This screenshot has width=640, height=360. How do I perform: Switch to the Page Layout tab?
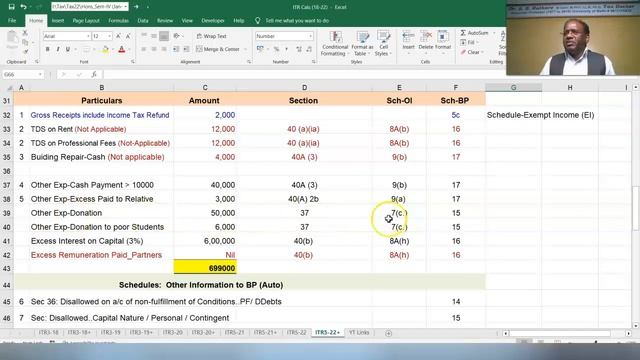pyautogui.click(x=86, y=20)
